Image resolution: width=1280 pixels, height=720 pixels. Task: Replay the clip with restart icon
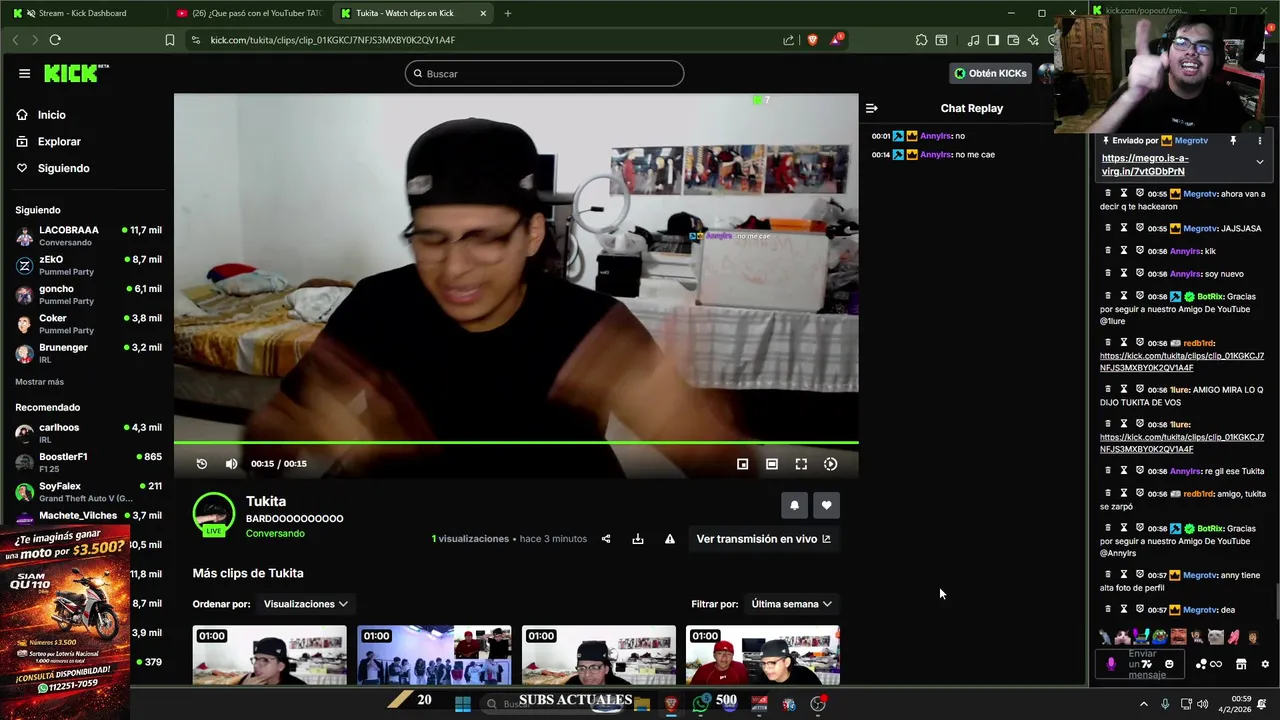(x=201, y=464)
